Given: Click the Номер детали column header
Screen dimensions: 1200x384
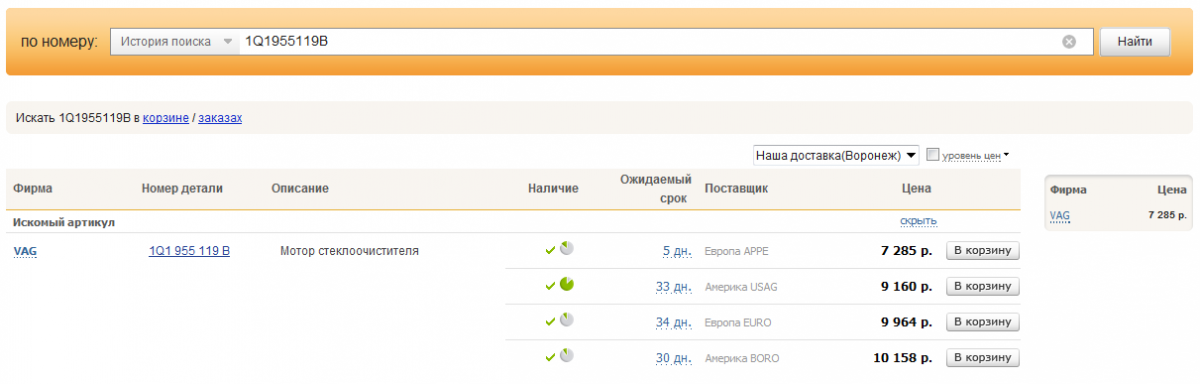Looking at the screenshot, I should coord(182,188).
